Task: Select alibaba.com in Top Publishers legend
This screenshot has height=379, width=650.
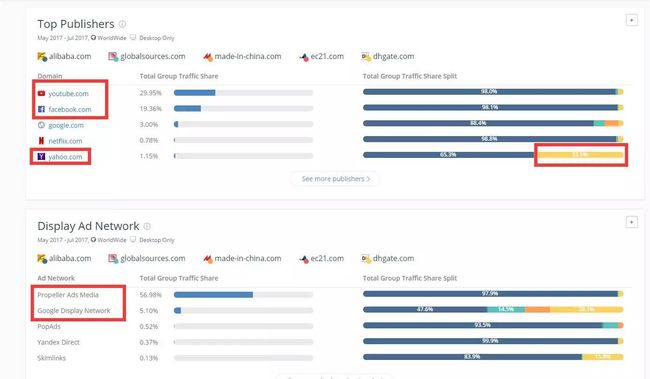Action: [64, 56]
